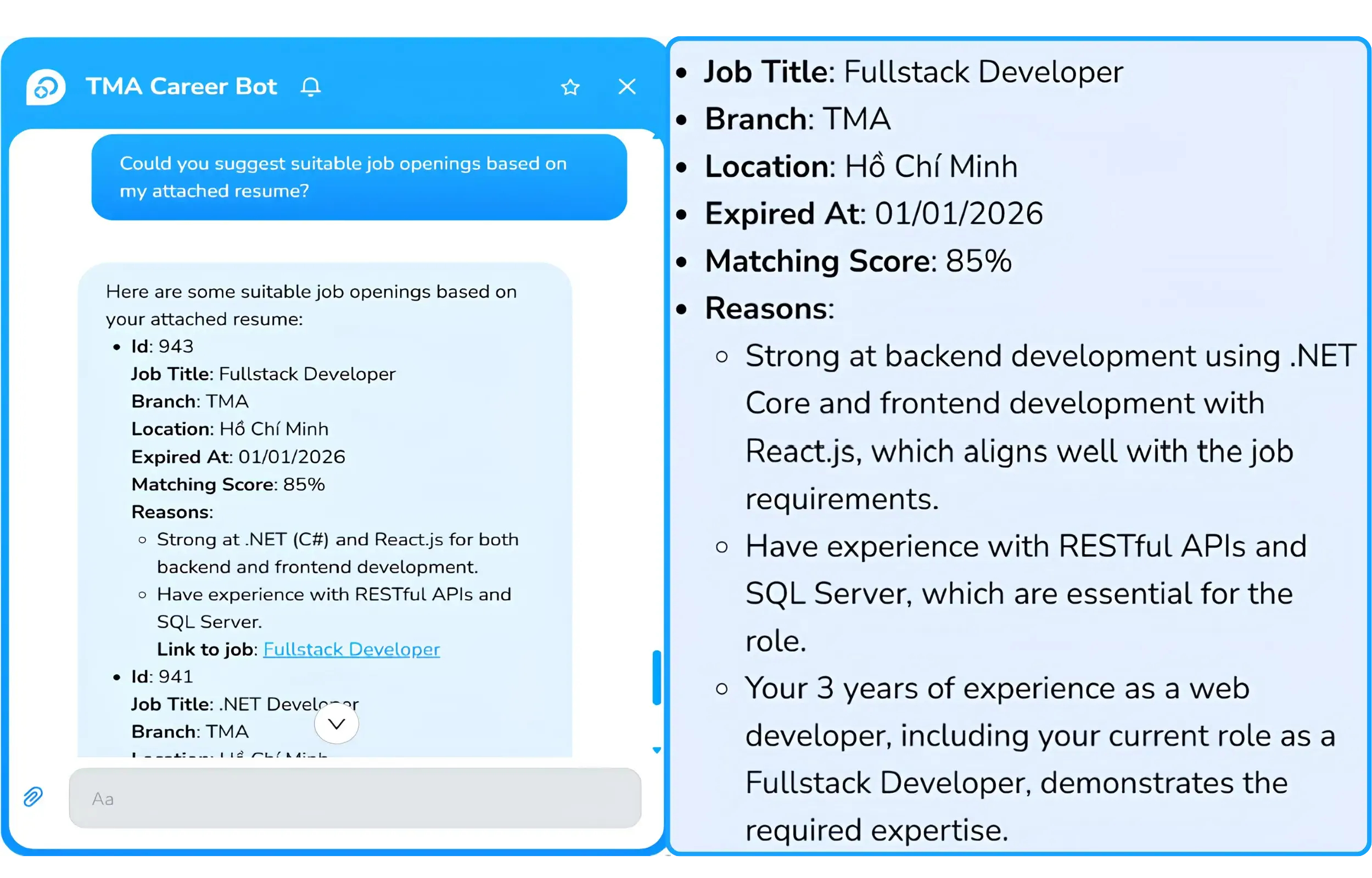Click 'Job Title: Fullstack Developer' in right panel
This screenshot has height=878, width=1372.
[x=913, y=72]
